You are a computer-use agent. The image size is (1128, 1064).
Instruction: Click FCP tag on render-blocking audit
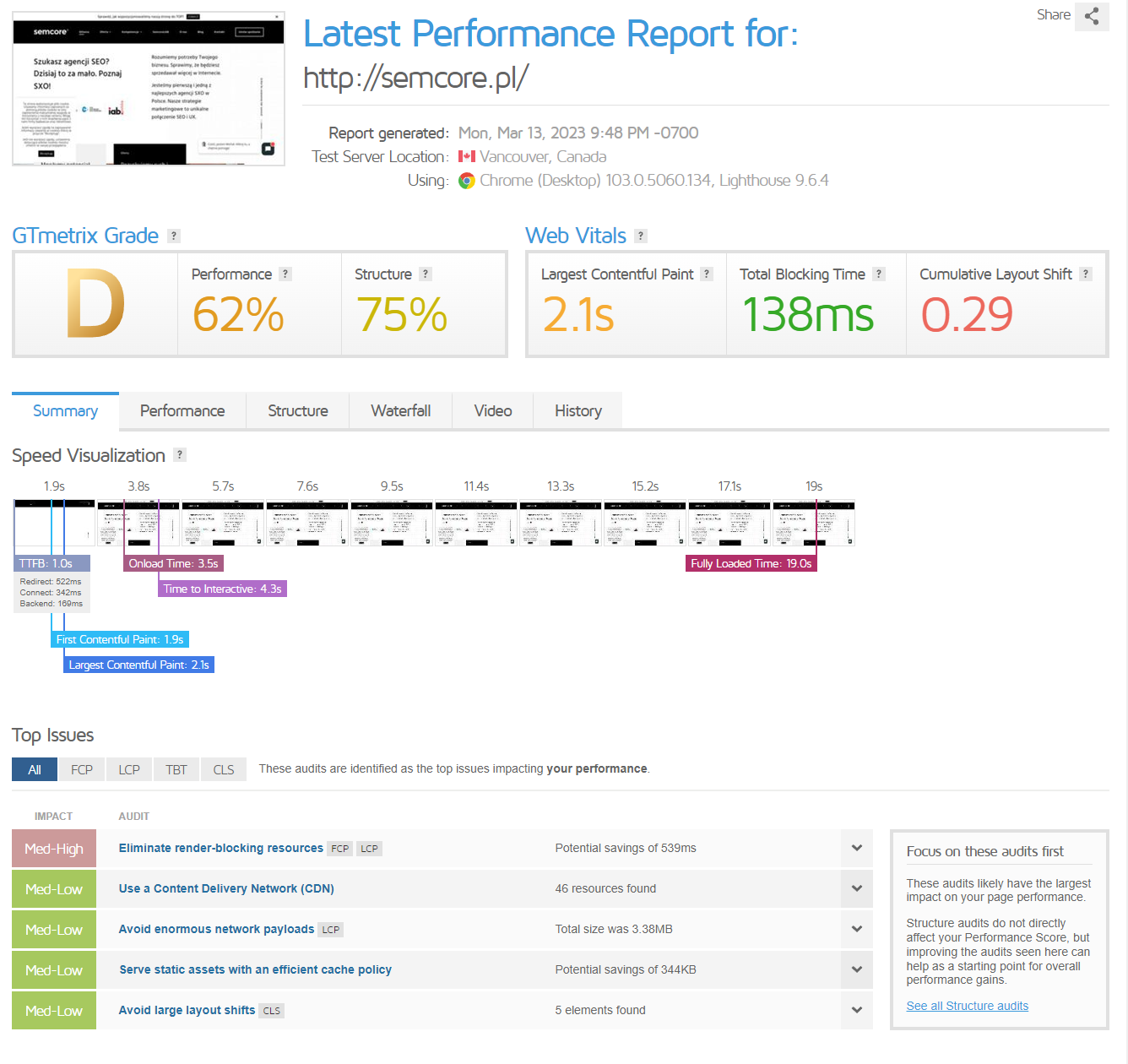pyautogui.click(x=340, y=849)
